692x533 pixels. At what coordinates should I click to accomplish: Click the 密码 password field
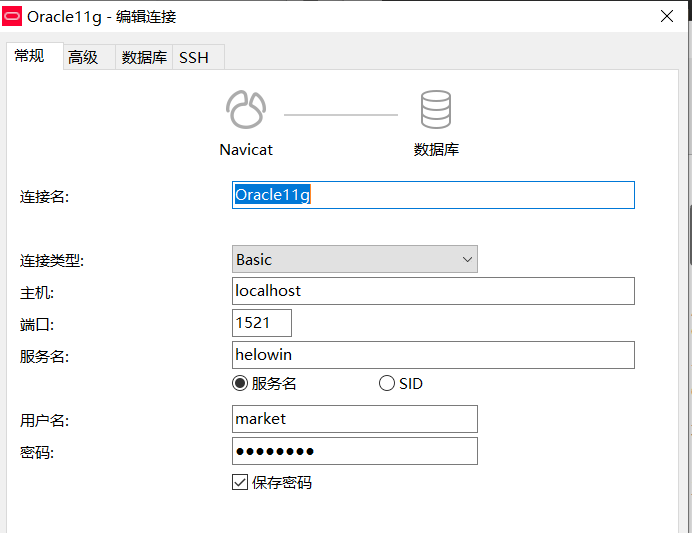pyautogui.click(x=354, y=451)
